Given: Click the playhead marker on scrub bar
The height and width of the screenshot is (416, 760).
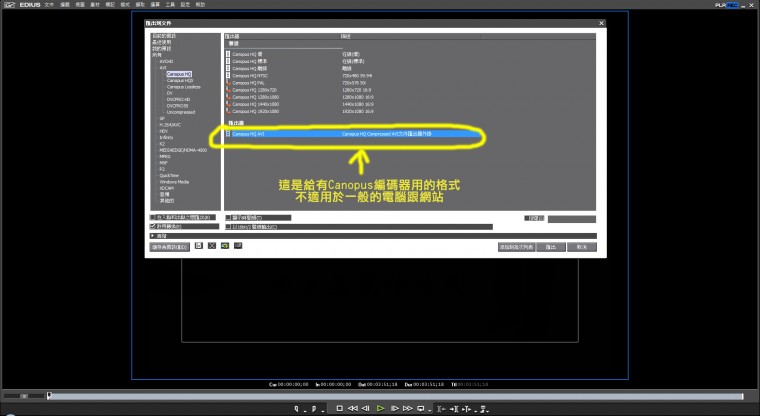Looking at the screenshot, I should tap(49, 396).
